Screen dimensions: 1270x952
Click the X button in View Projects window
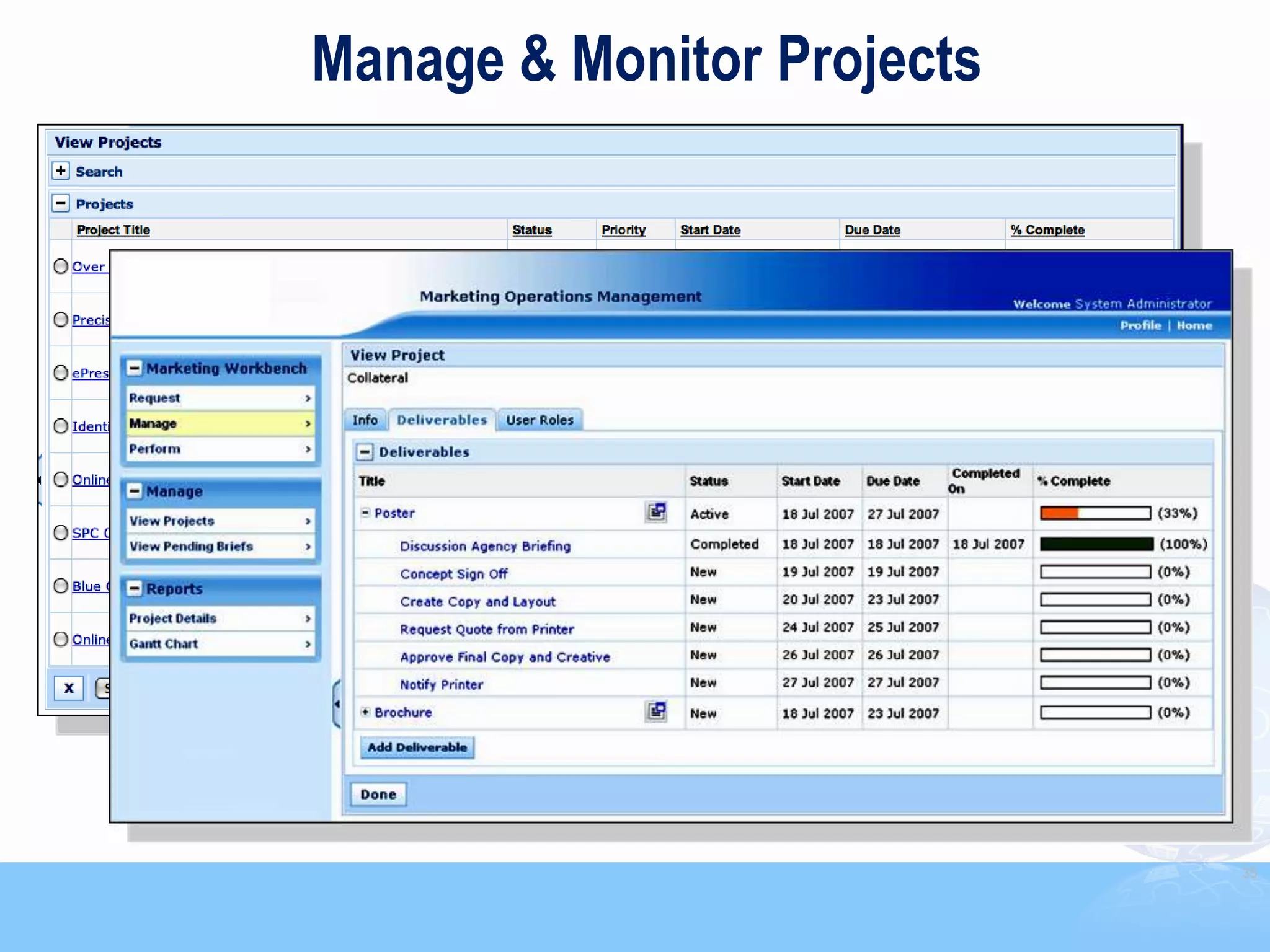tap(69, 687)
